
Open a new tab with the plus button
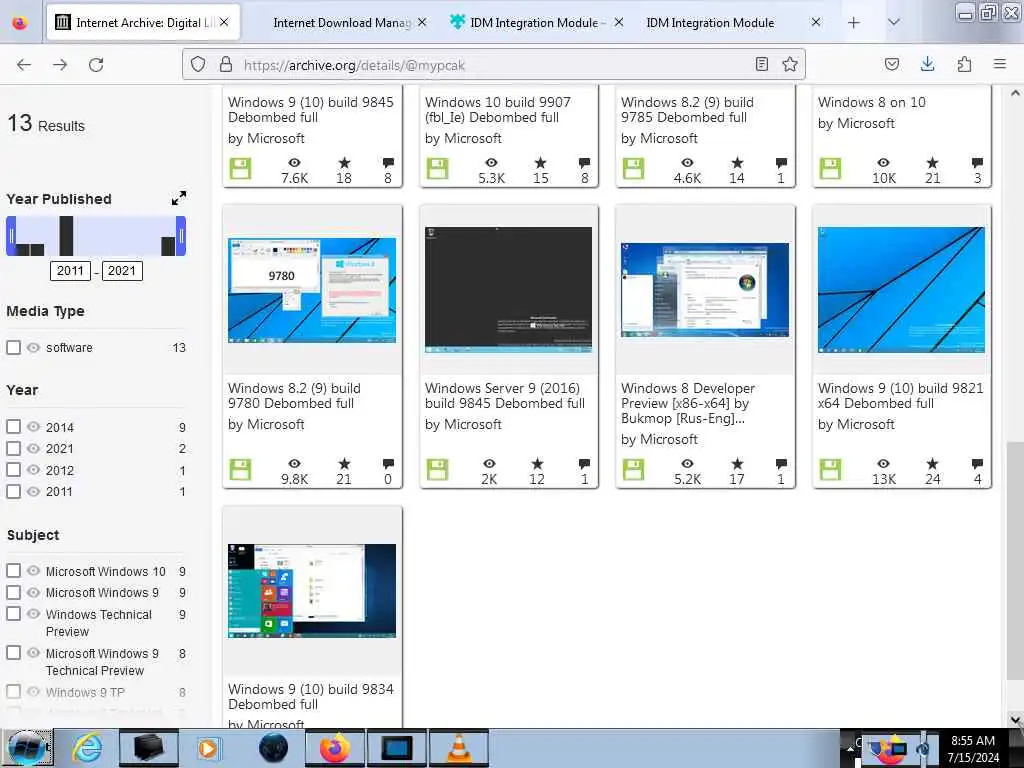tap(854, 23)
